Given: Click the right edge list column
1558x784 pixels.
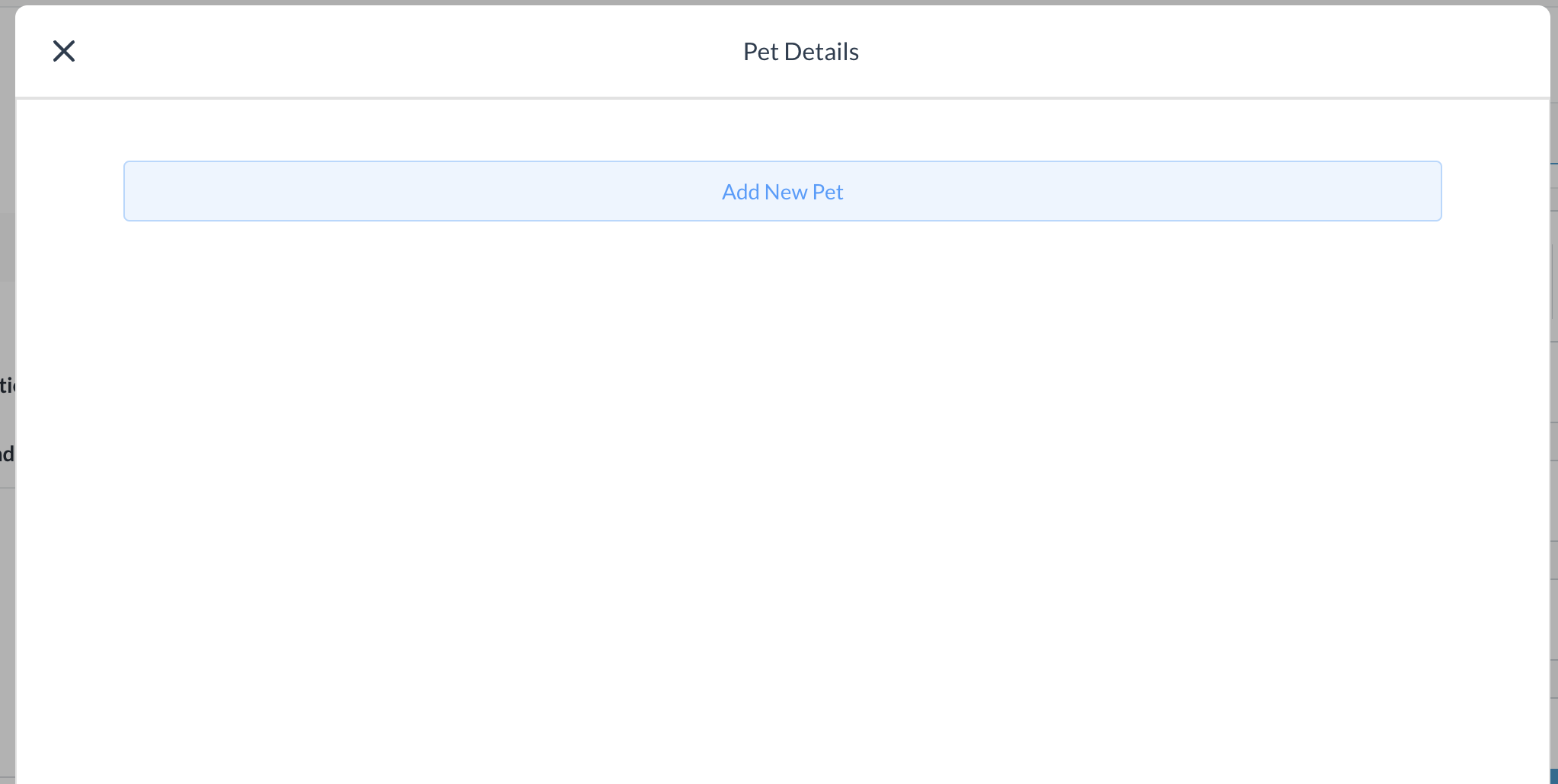Looking at the screenshot, I should pos(1553,381).
